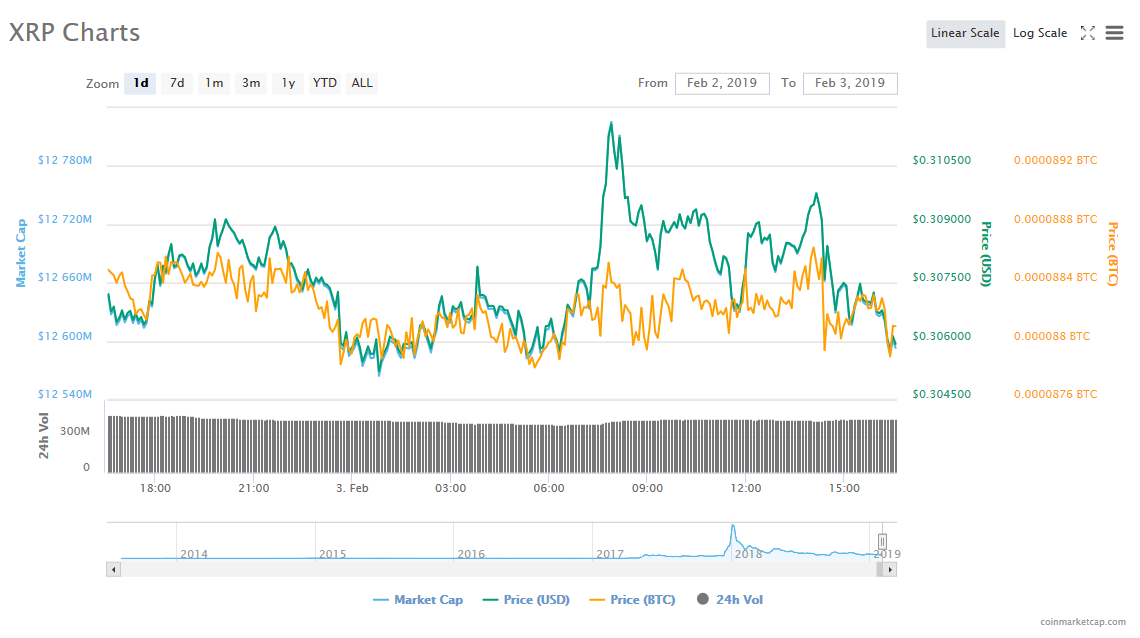
Task: Choose the 1y zoom option
Action: tap(288, 83)
